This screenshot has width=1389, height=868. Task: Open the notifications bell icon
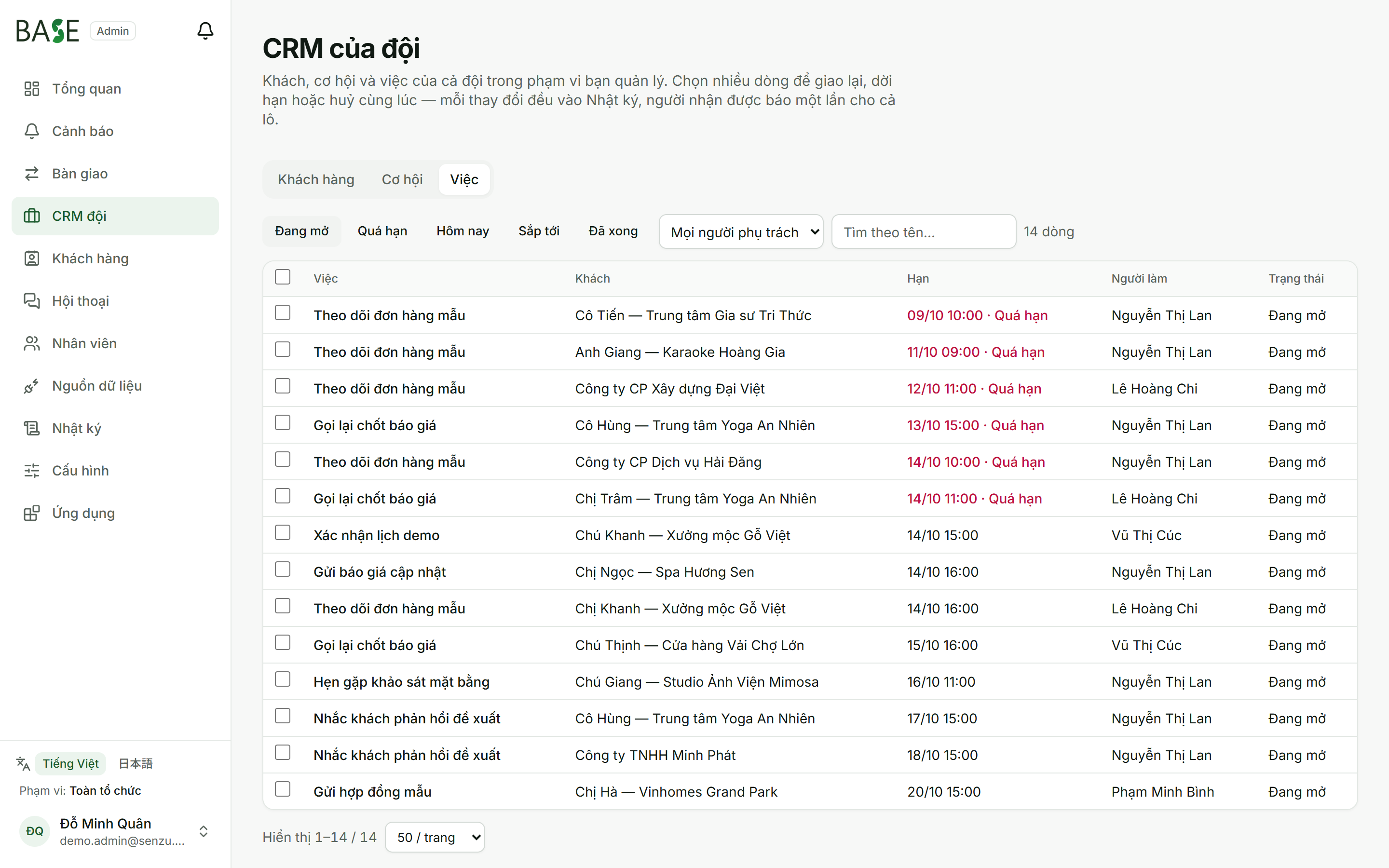pos(205,30)
